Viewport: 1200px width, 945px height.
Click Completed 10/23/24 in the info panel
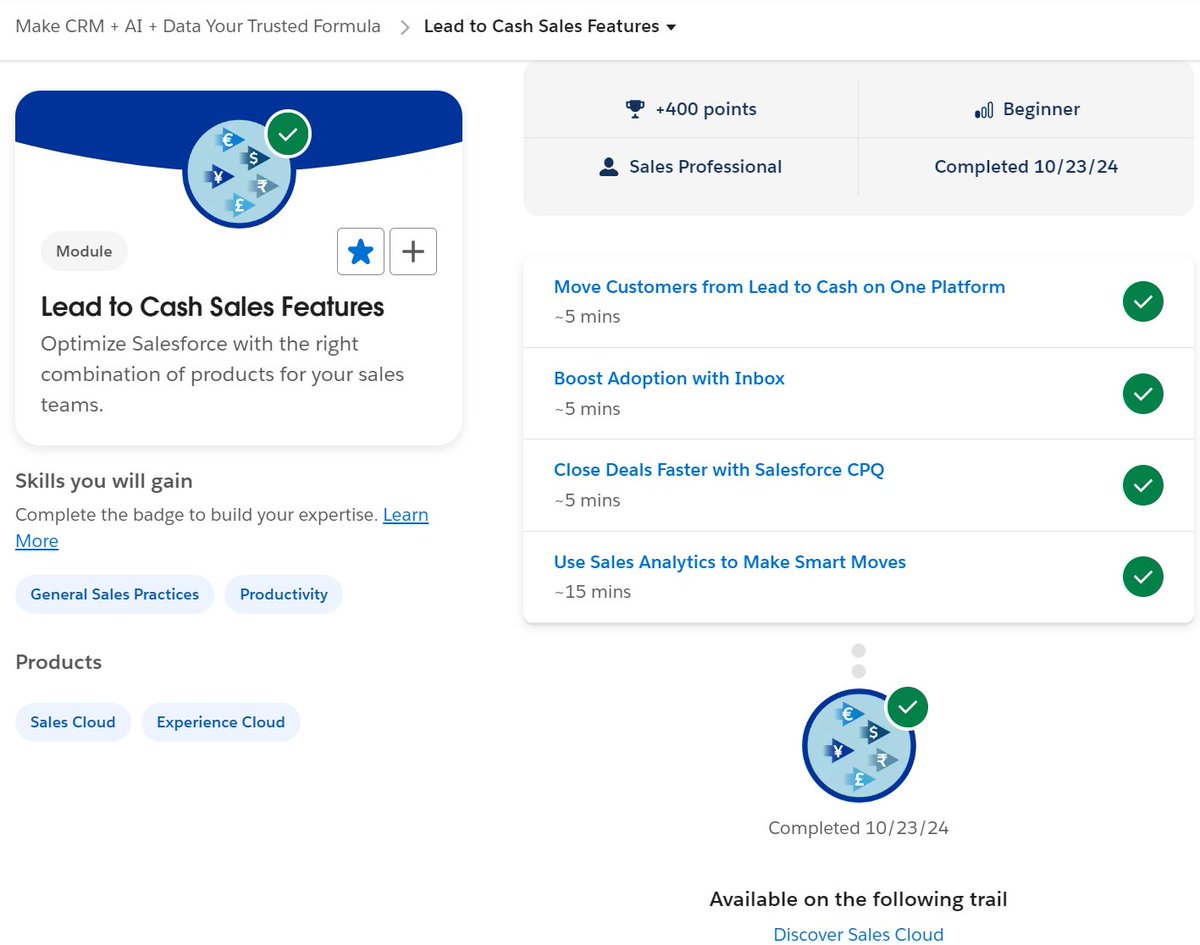click(x=1026, y=167)
